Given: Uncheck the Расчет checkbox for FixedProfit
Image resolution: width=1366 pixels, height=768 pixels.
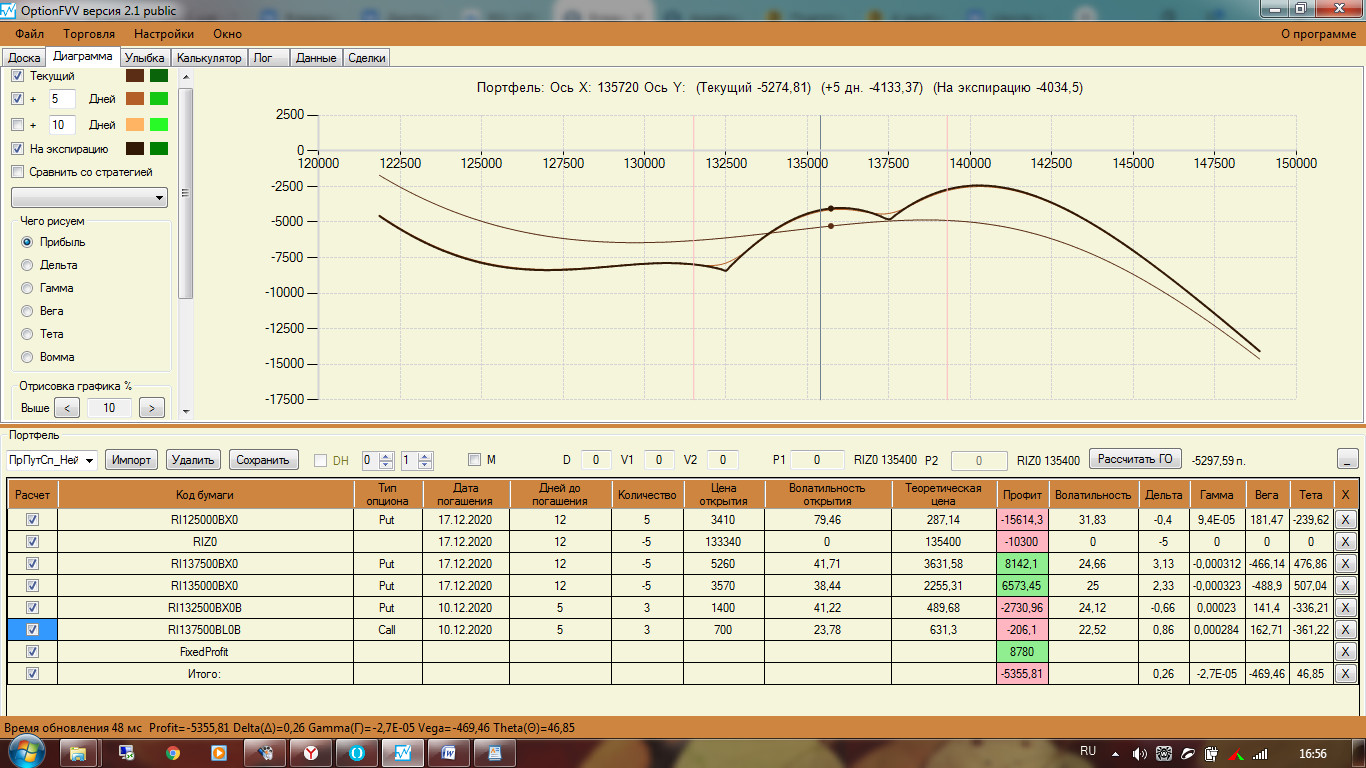Looking at the screenshot, I should [x=33, y=652].
